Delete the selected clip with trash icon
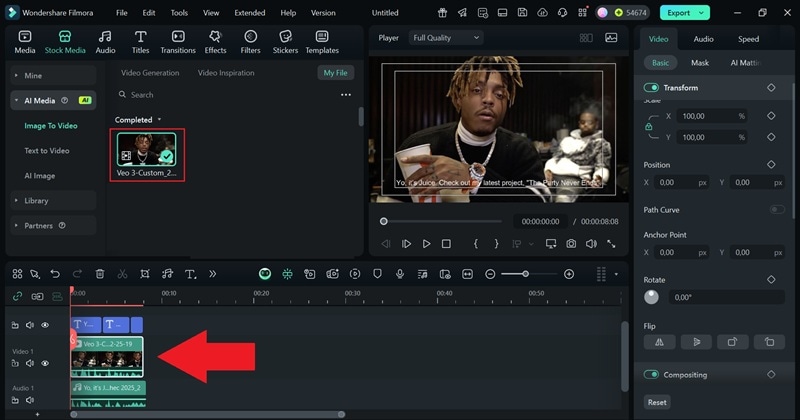800x420 pixels. coord(100,274)
